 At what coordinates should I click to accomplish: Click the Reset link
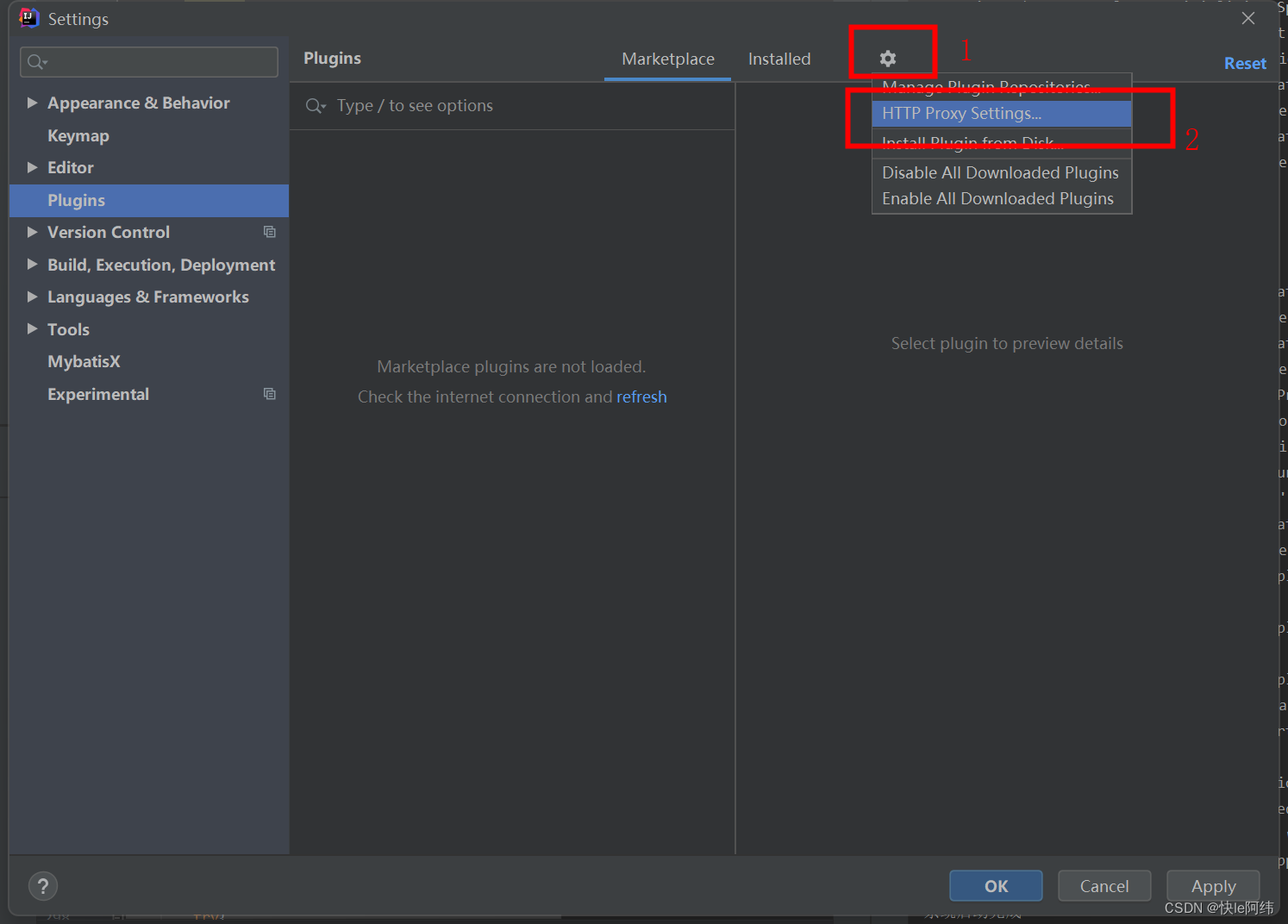pyautogui.click(x=1245, y=63)
